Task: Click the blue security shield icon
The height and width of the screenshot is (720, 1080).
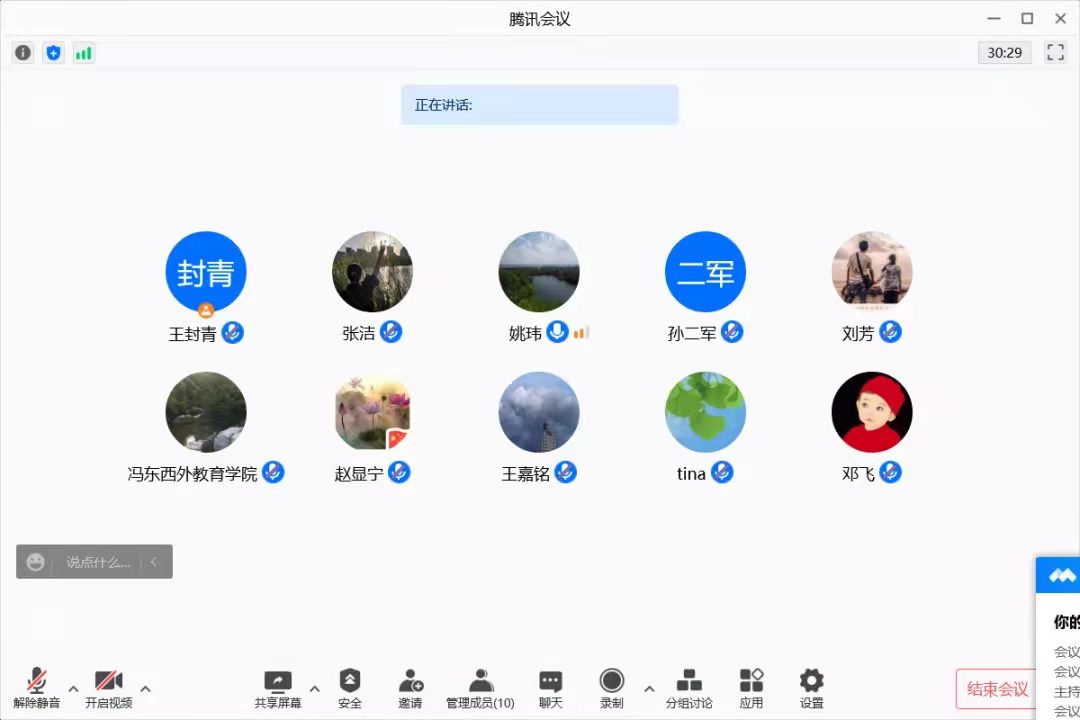Action: (x=54, y=53)
